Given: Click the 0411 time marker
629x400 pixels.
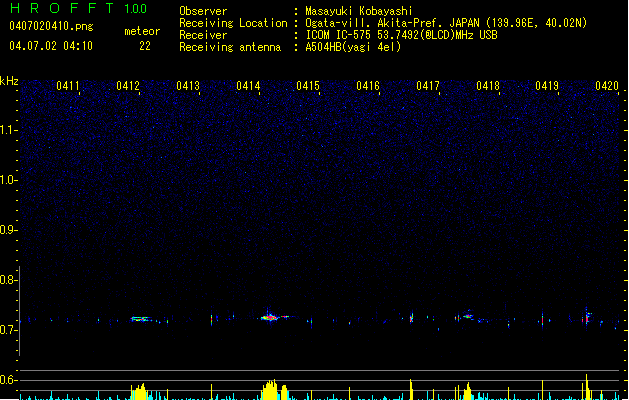Looking at the screenshot, I should pyautogui.click(x=68, y=86).
